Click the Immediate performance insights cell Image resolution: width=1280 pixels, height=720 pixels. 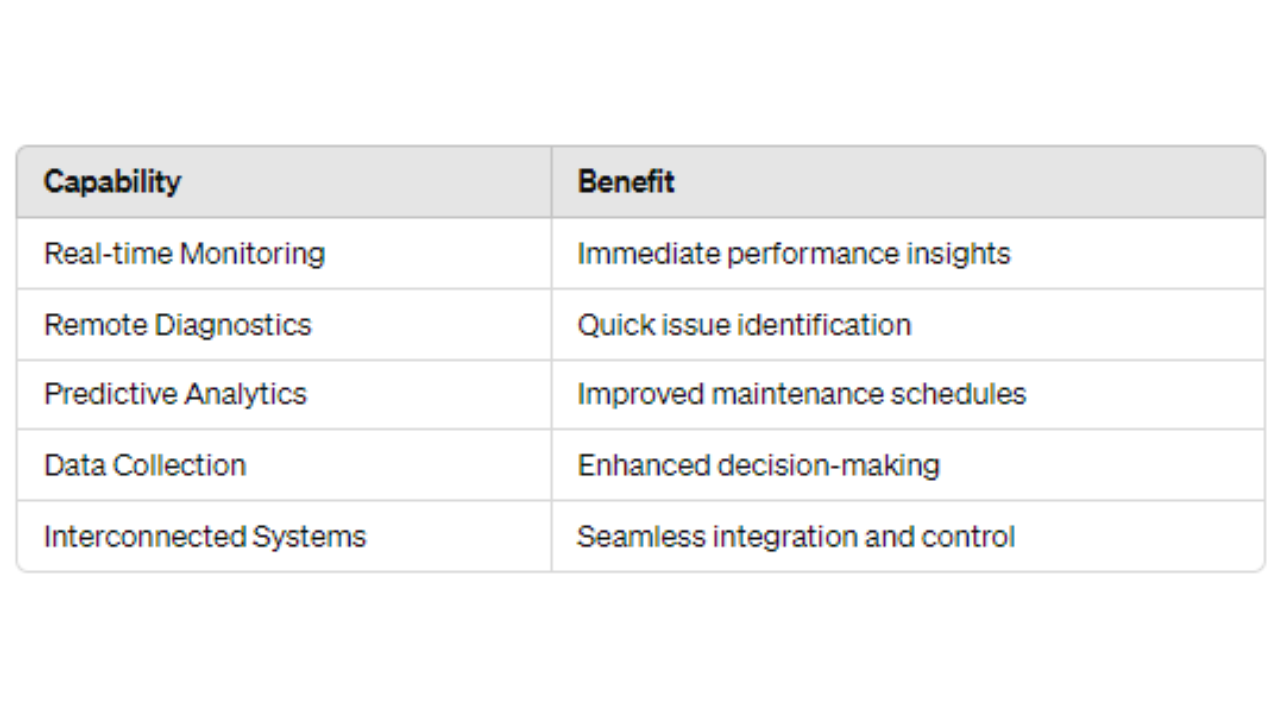[x=908, y=253]
